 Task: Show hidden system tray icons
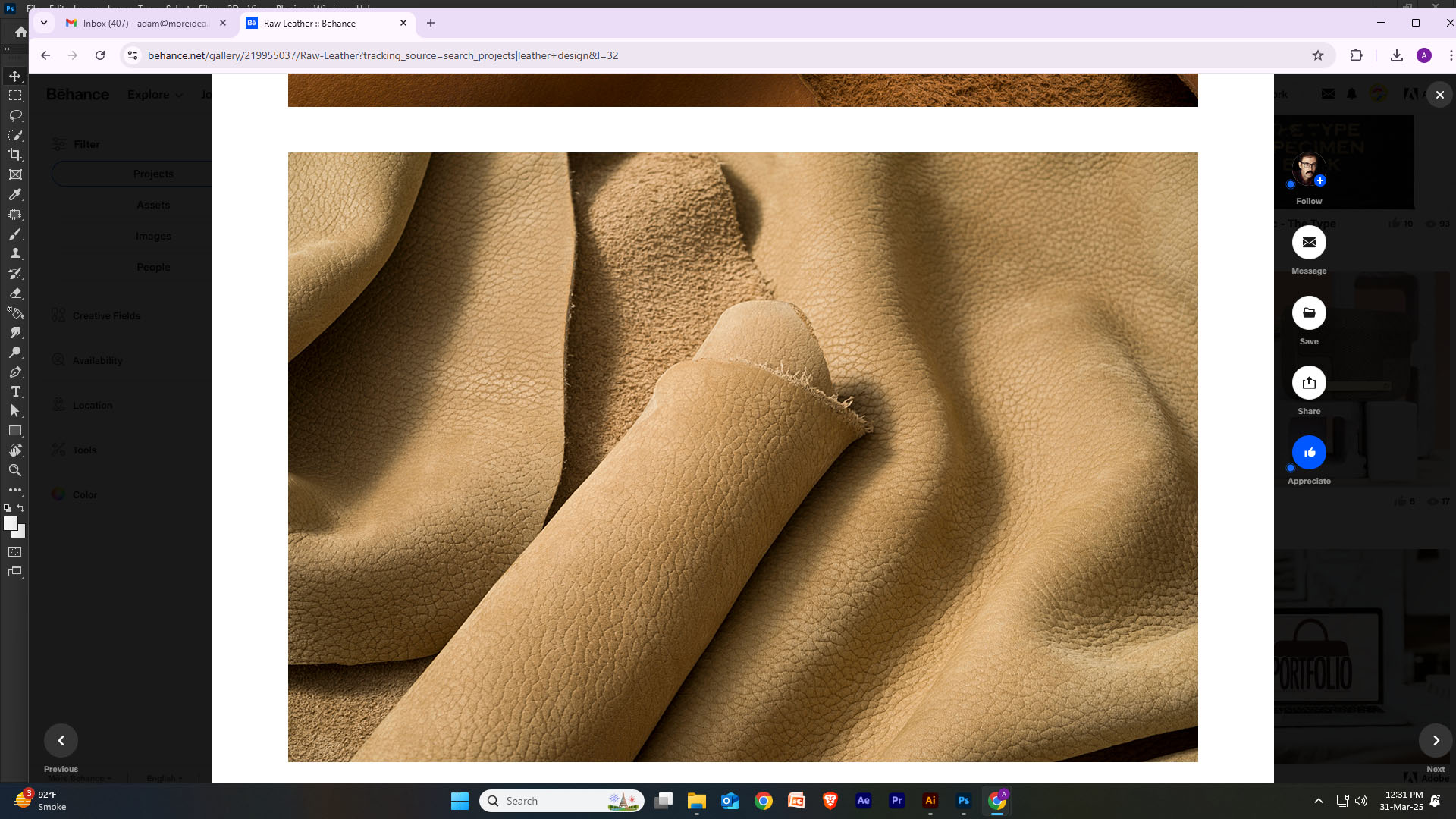coord(1319,801)
